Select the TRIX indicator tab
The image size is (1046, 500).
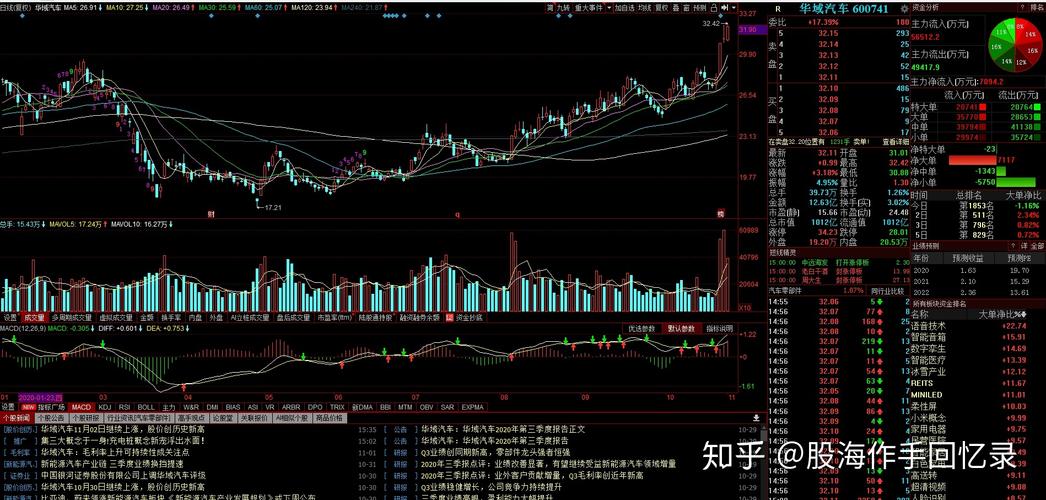338,407
